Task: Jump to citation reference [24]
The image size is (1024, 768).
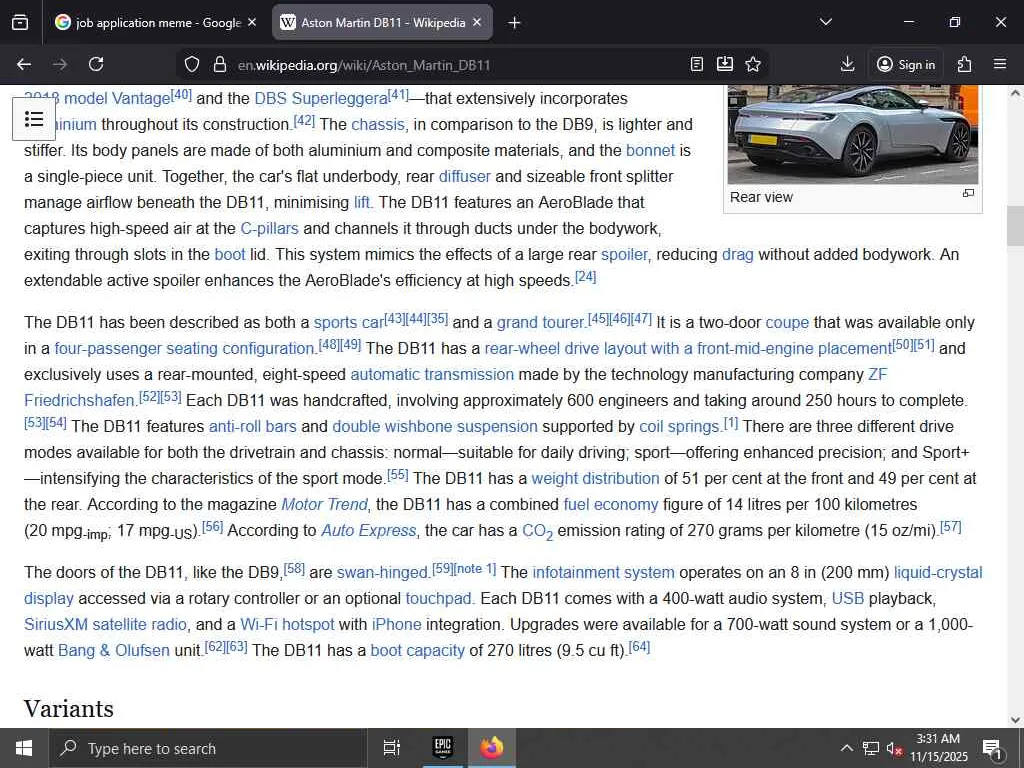Action: (586, 277)
